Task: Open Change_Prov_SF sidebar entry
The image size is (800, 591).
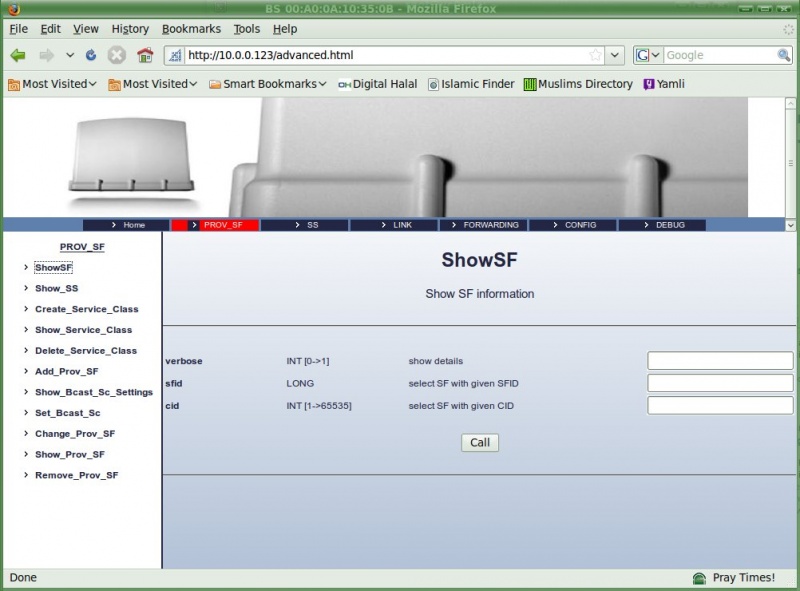Action: 75,434
